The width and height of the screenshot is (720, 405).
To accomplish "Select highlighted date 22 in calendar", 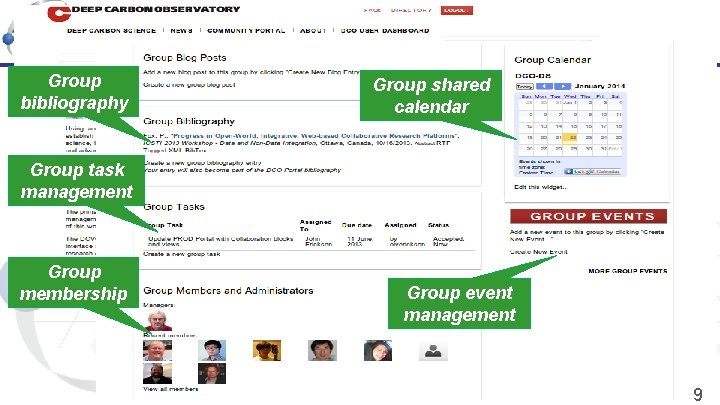I will click(570, 138).
